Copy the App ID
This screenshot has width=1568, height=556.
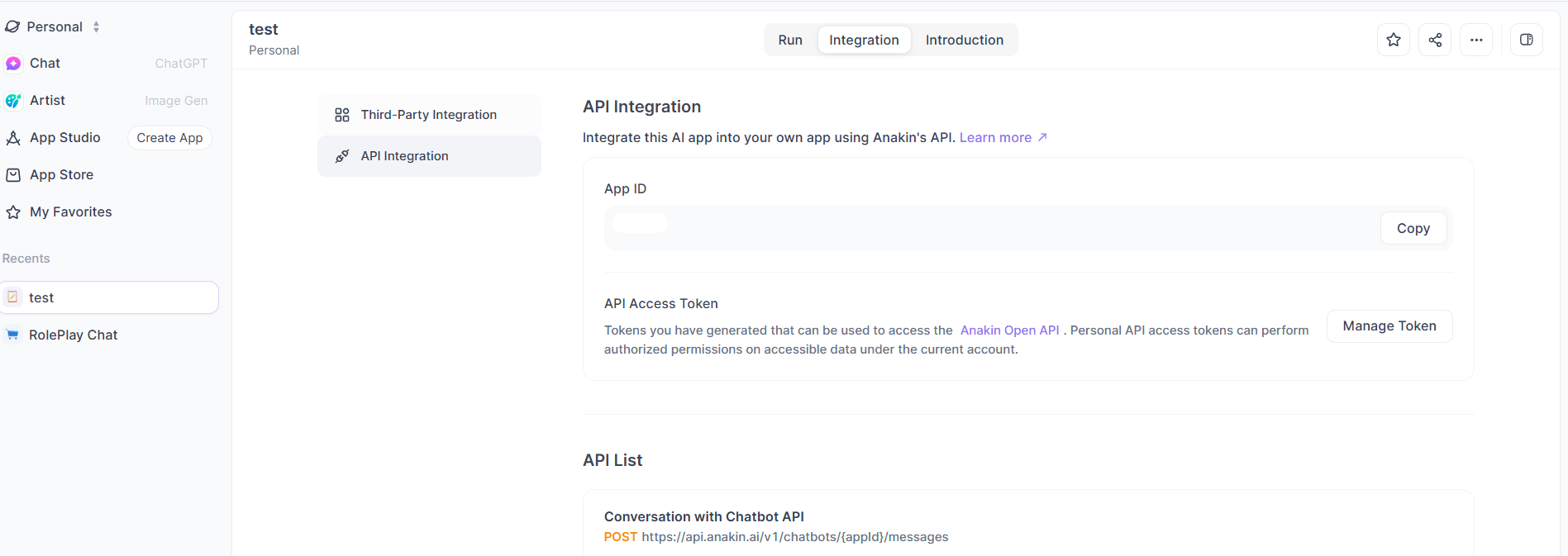[x=1413, y=229]
